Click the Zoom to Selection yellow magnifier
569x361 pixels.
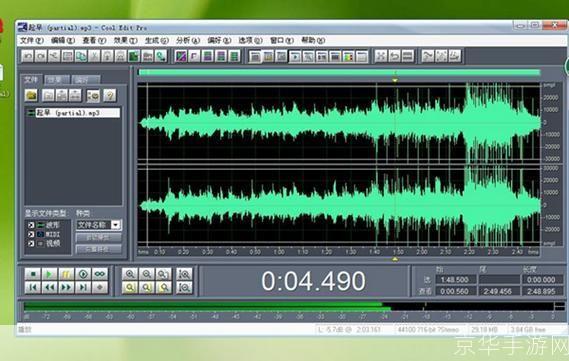pos(130,288)
